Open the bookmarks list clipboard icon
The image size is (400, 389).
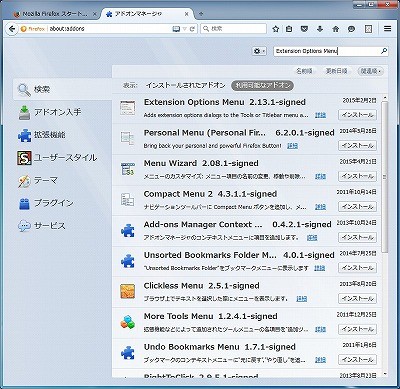coord(289,29)
